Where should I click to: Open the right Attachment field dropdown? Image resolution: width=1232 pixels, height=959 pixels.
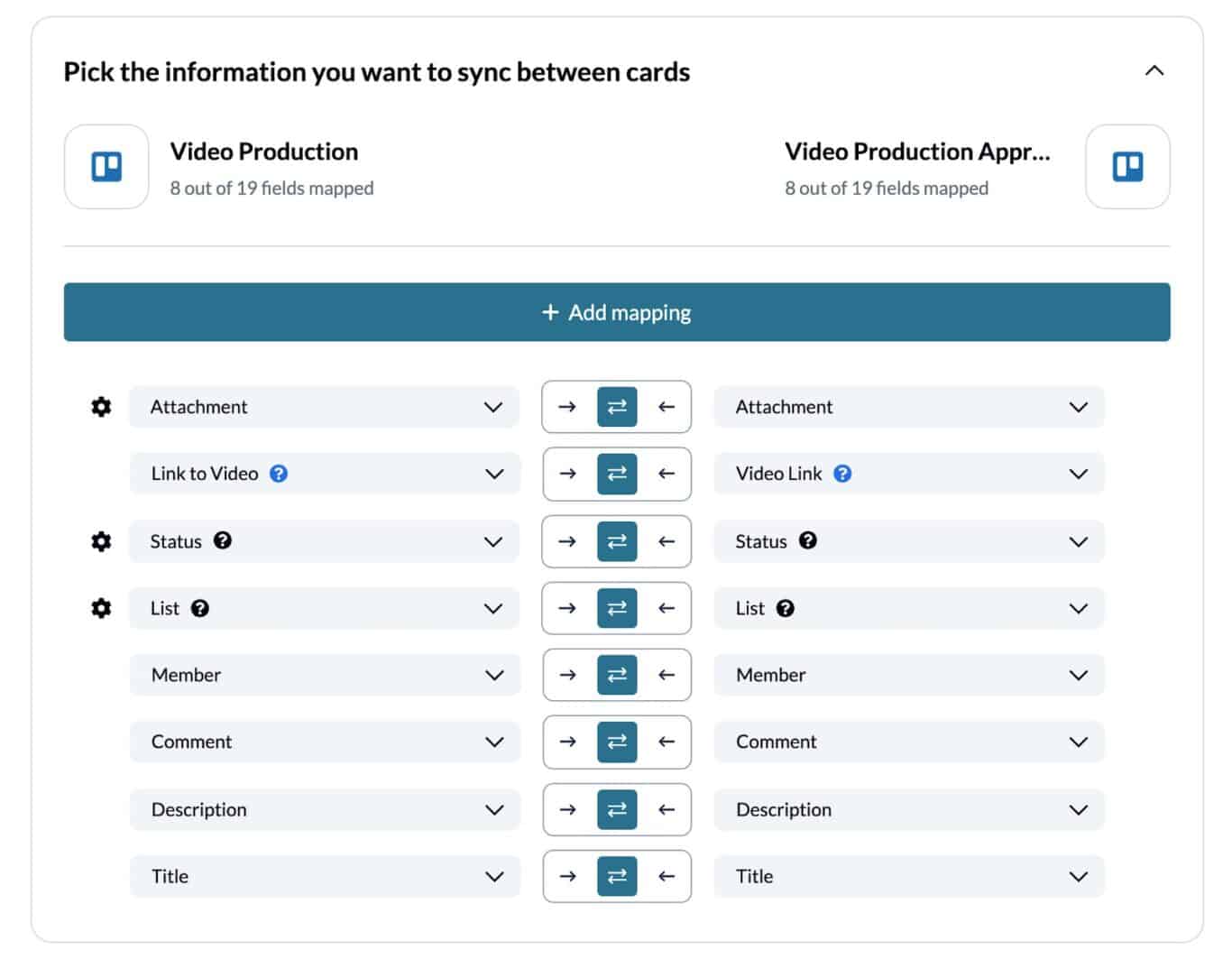point(909,407)
